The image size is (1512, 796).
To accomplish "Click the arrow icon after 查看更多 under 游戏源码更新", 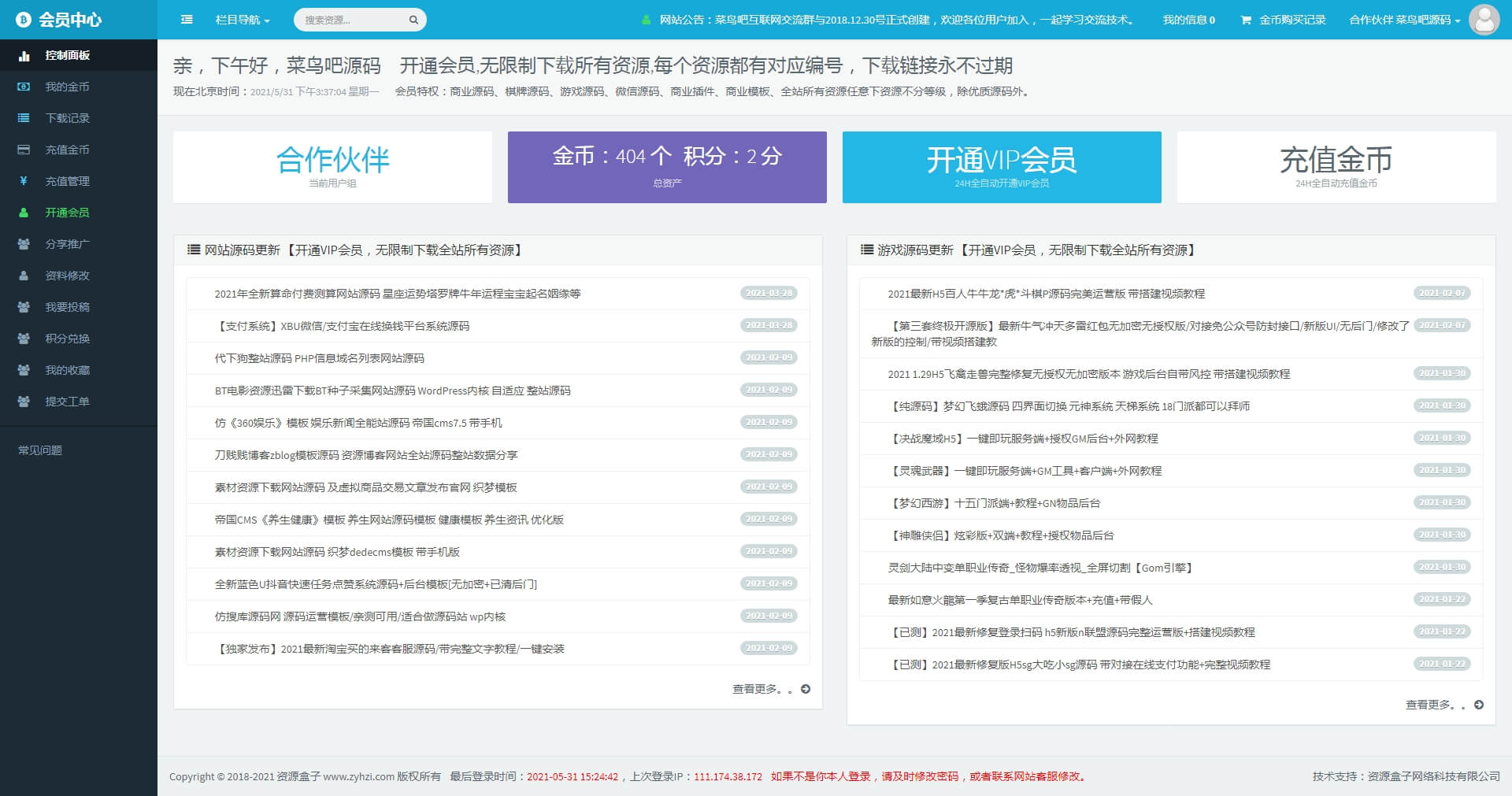I will click(1479, 705).
